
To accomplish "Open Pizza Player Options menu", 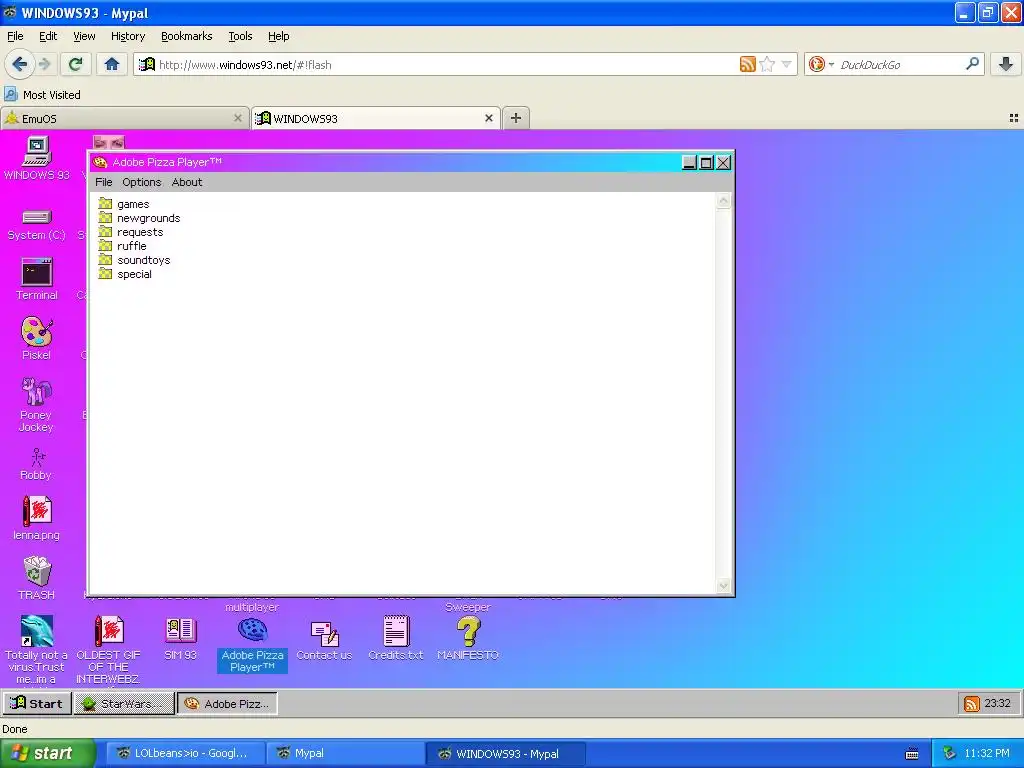I will (142, 182).
